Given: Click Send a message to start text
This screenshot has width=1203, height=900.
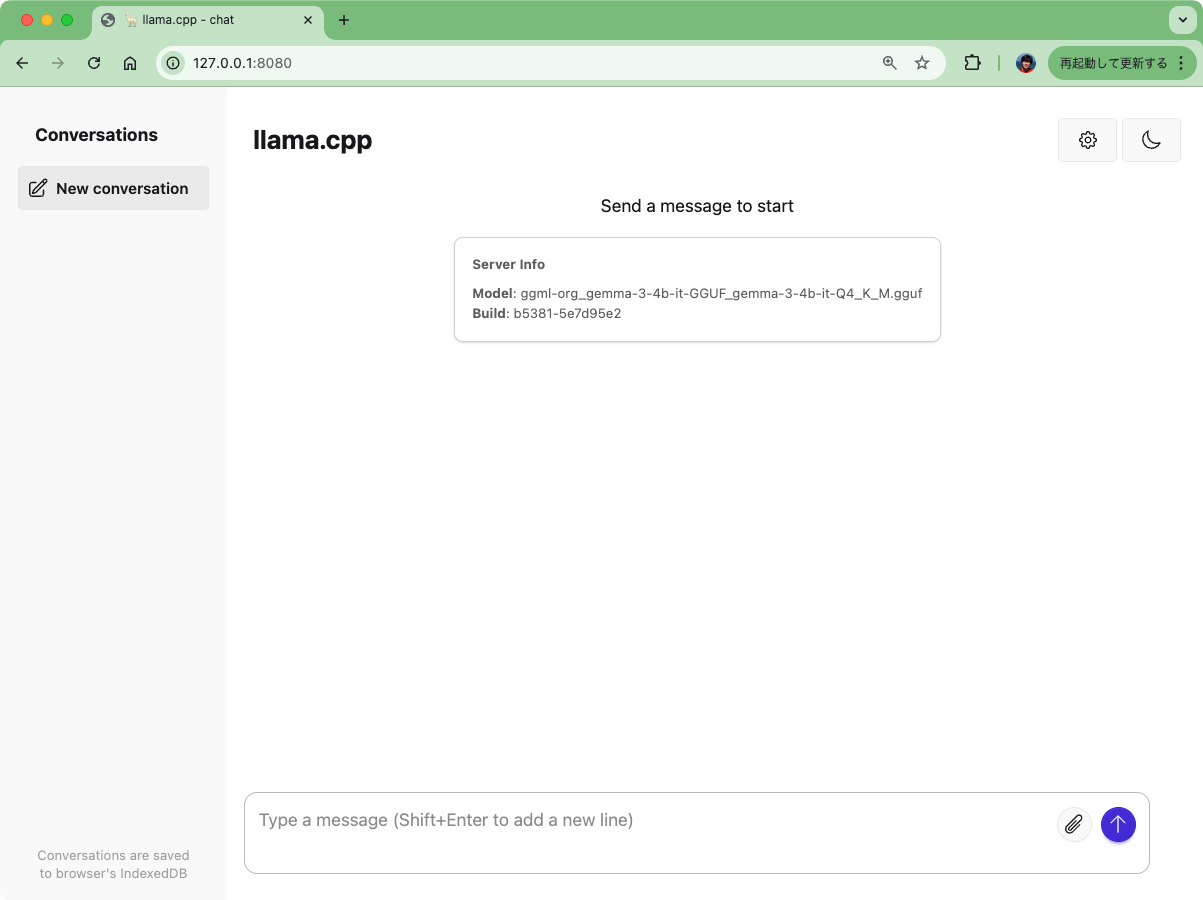Looking at the screenshot, I should coord(697,206).
